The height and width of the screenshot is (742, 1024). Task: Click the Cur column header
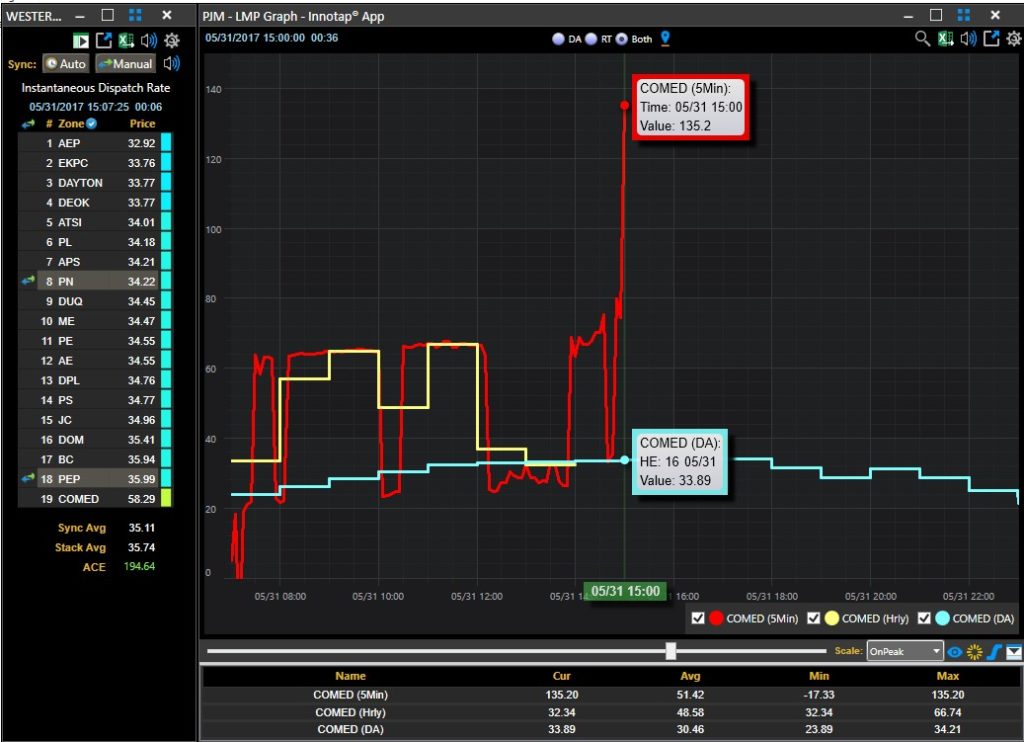pyautogui.click(x=562, y=676)
